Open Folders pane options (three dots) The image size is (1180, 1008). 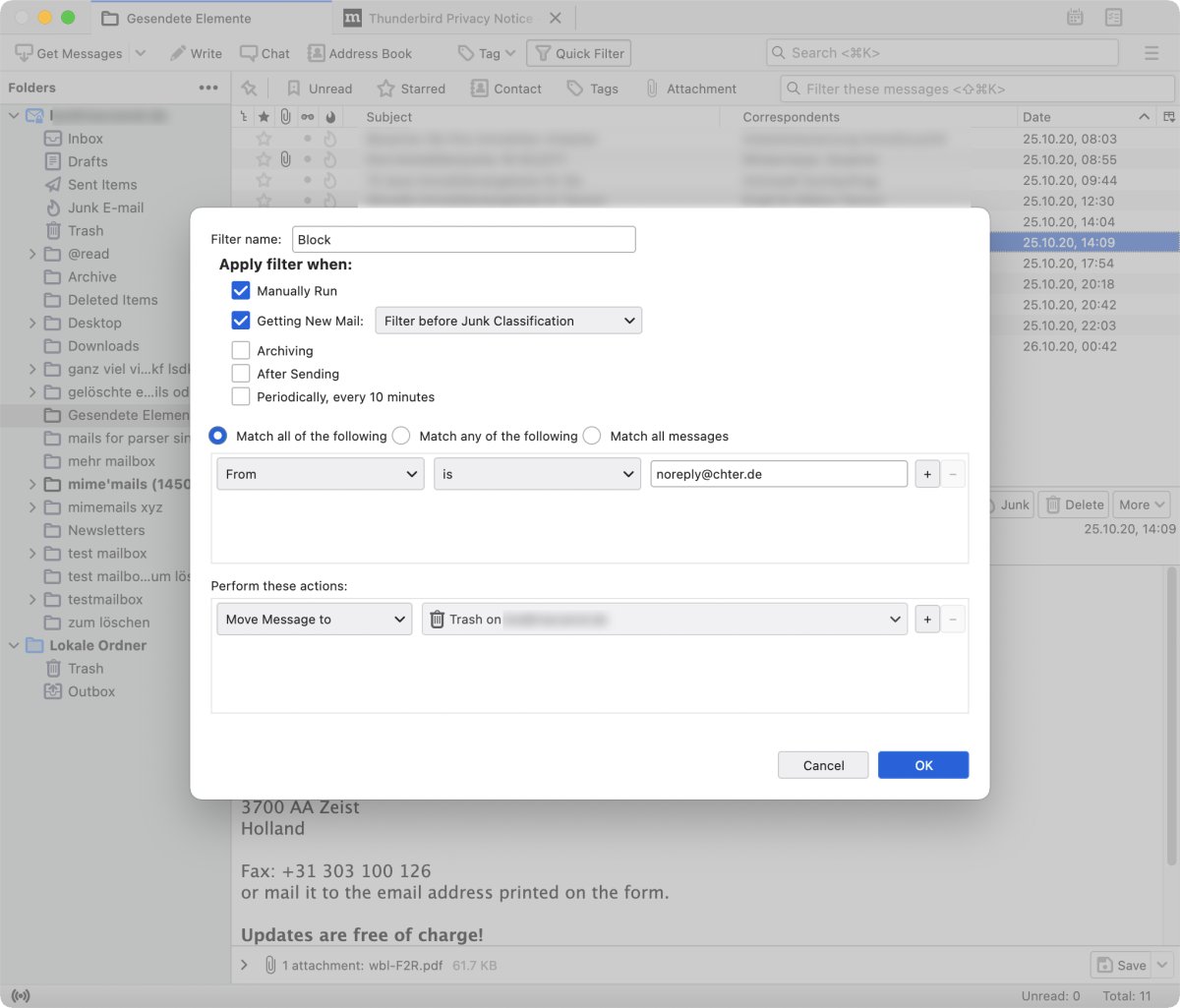coord(208,88)
